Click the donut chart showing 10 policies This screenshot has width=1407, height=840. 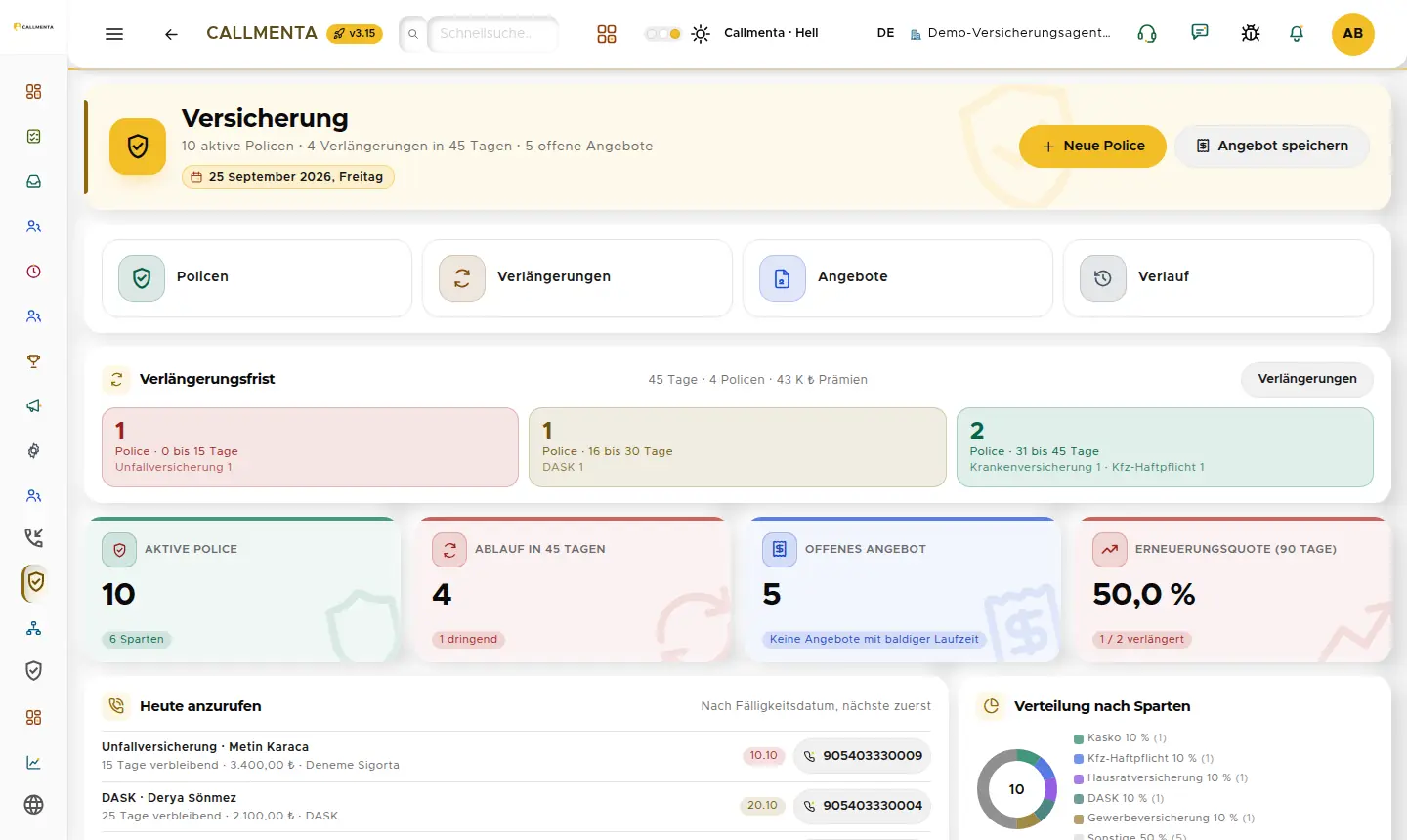point(1017,789)
